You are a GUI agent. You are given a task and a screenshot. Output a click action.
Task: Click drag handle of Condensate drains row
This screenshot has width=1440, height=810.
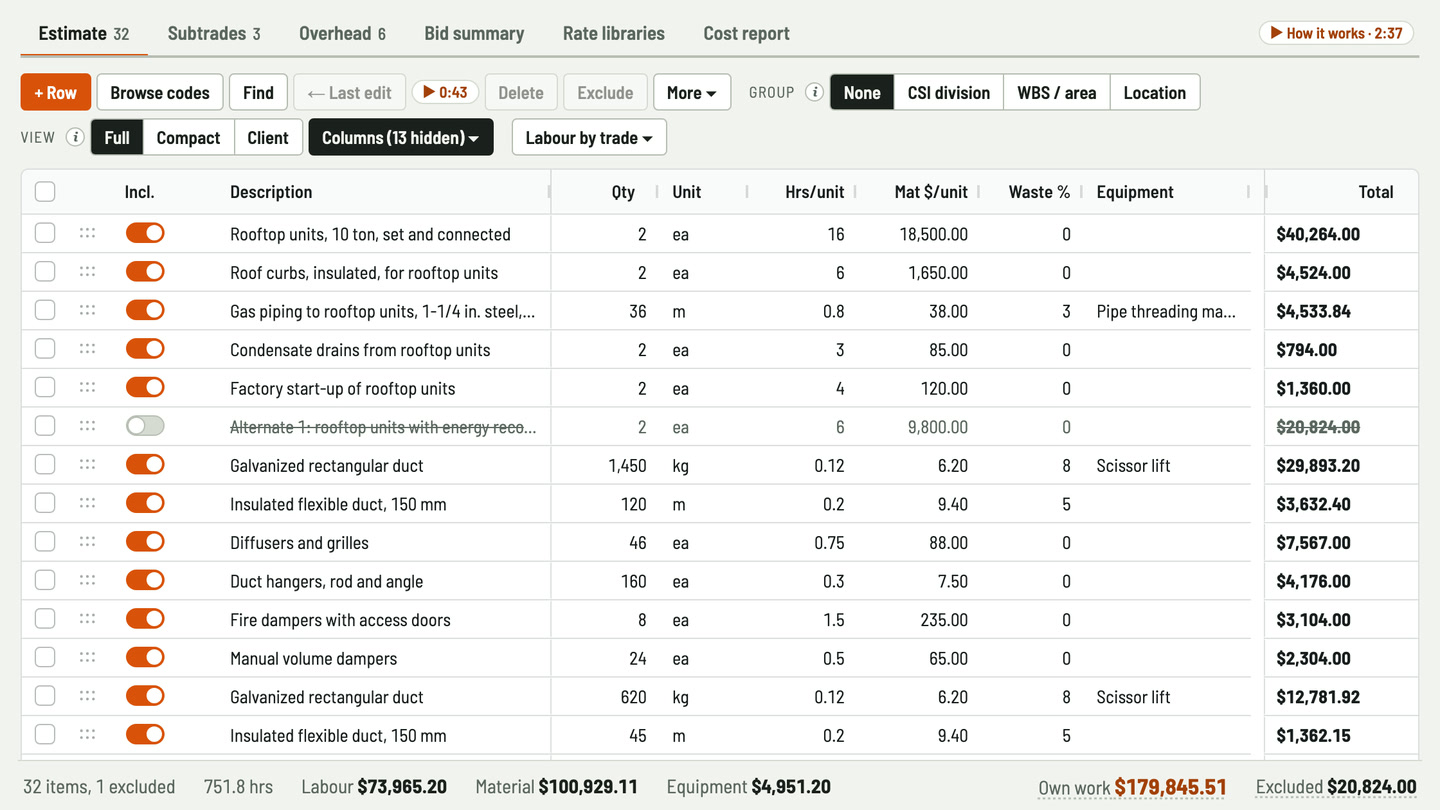87,349
